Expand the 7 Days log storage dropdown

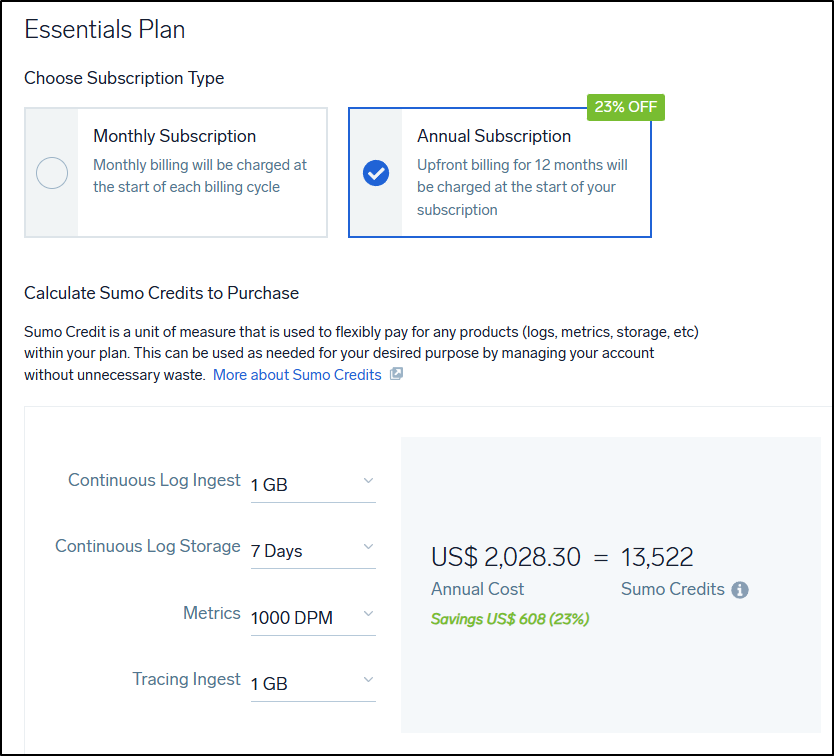click(300, 551)
